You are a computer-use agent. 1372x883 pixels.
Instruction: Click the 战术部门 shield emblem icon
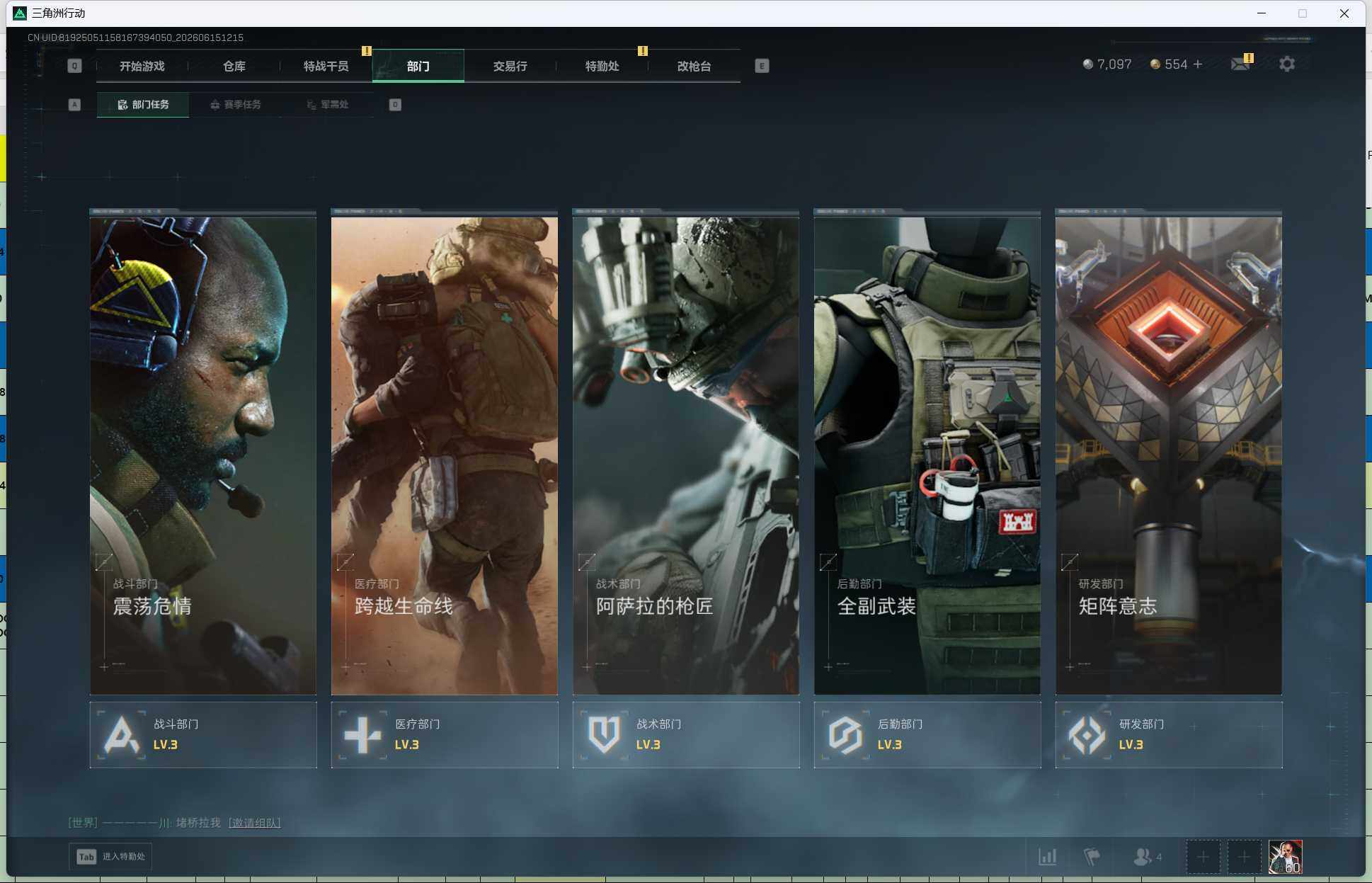click(605, 735)
